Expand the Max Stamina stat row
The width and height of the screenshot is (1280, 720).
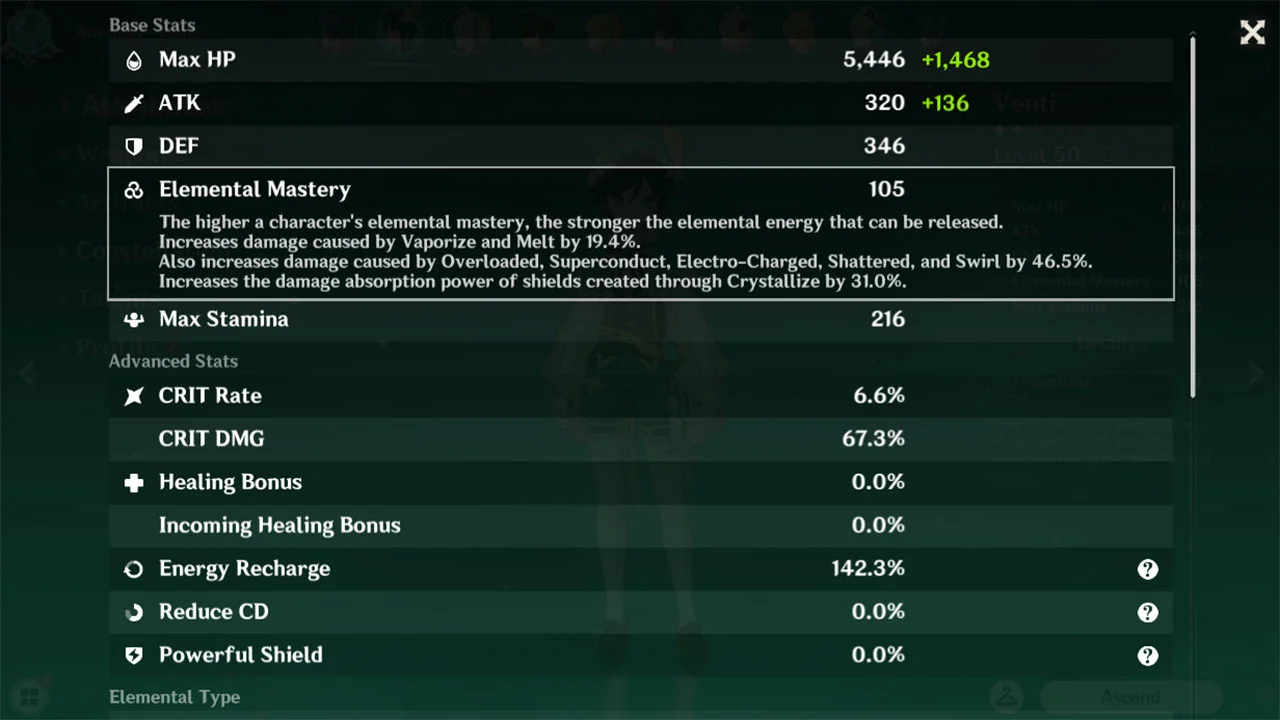click(x=640, y=320)
